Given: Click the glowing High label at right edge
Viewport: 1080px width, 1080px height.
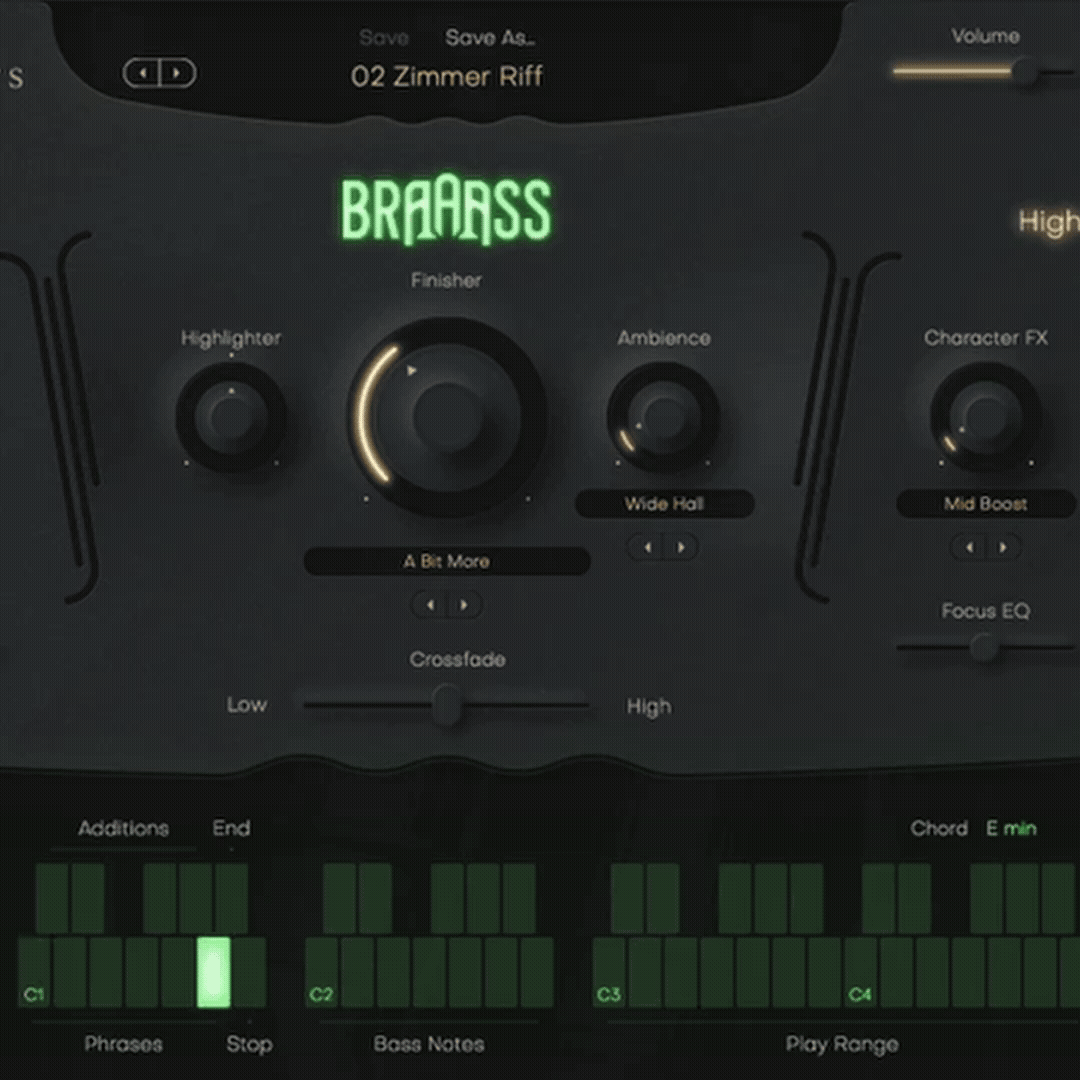Looking at the screenshot, I should tap(1049, 222).
